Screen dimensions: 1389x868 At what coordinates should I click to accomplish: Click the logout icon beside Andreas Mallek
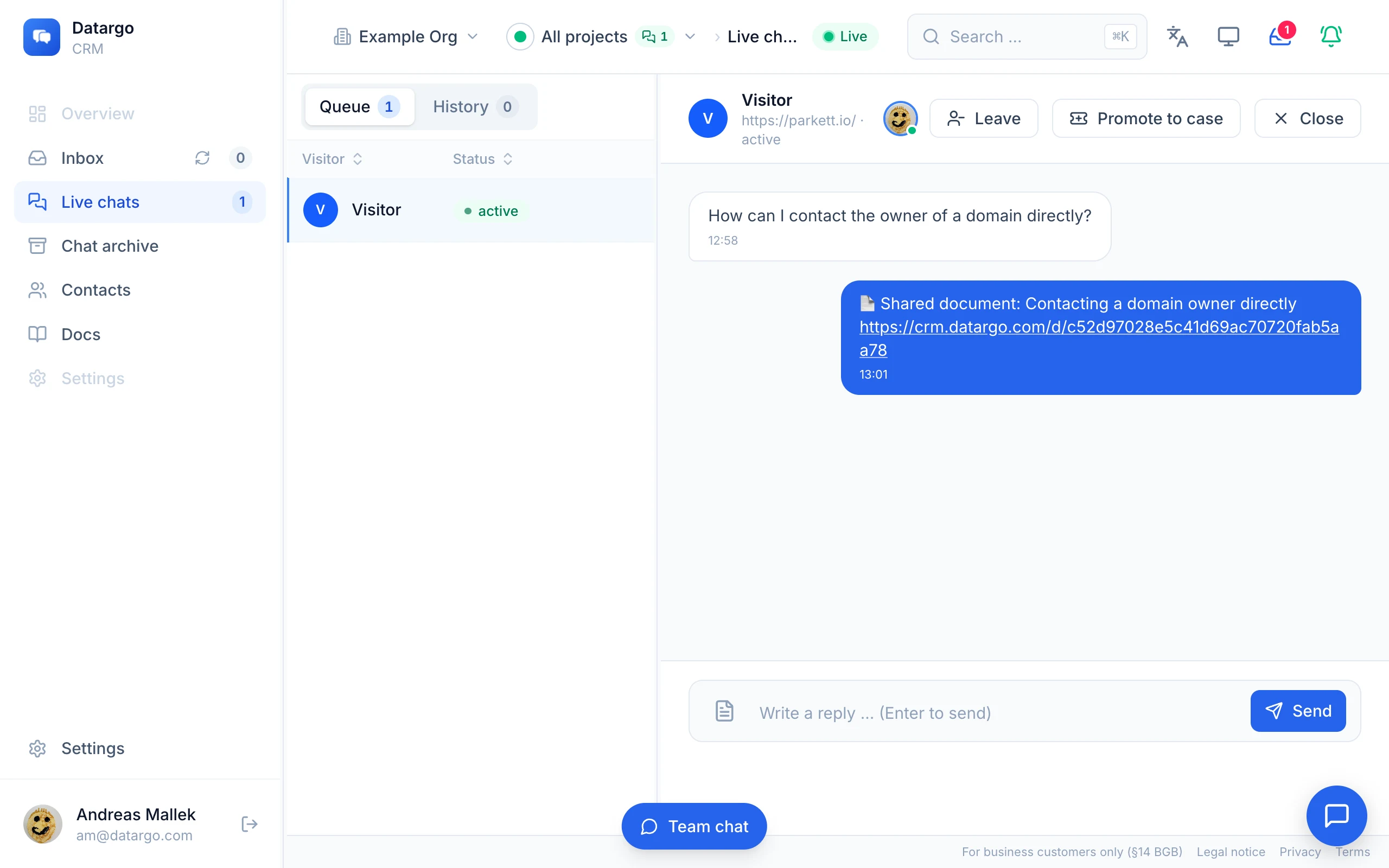pyautogui.click(x=249, y=824)
